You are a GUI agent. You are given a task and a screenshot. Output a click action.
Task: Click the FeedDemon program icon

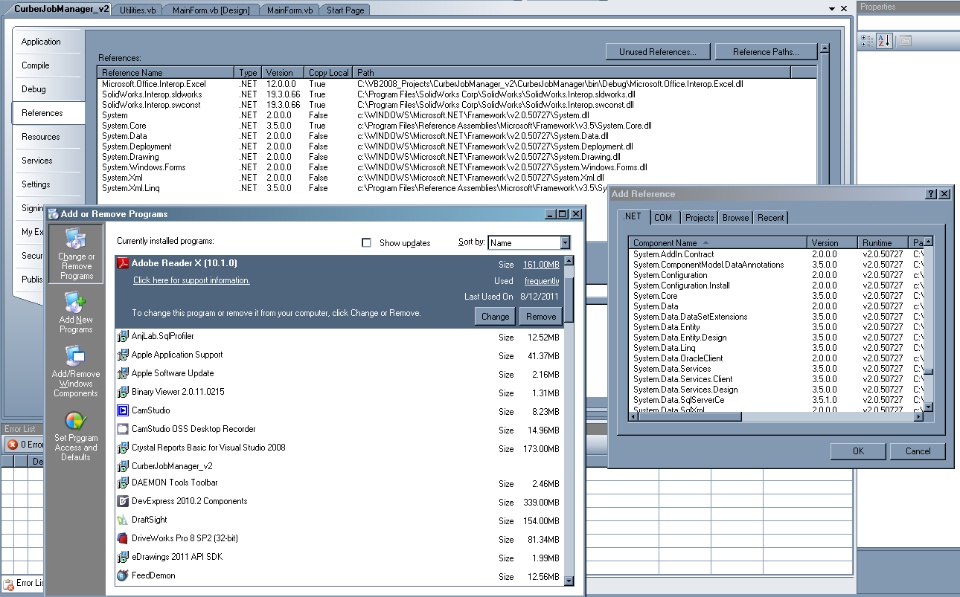(x=122, y=576)
